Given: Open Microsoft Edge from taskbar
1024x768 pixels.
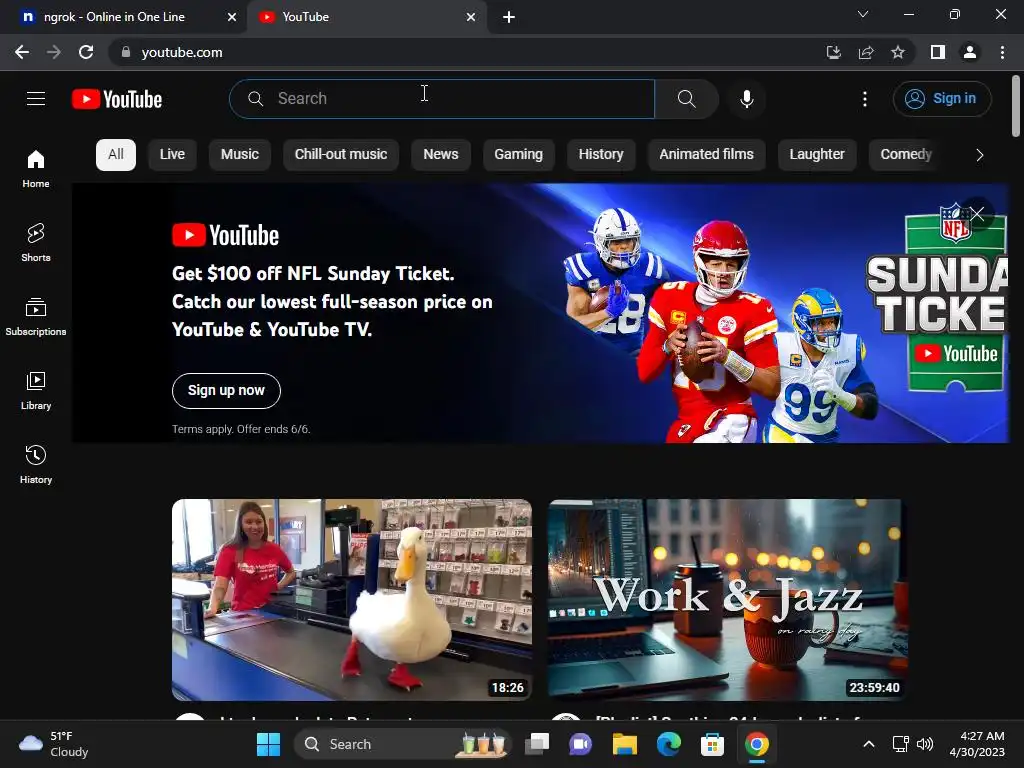Looking at the screenshot, I should point(669,744).
